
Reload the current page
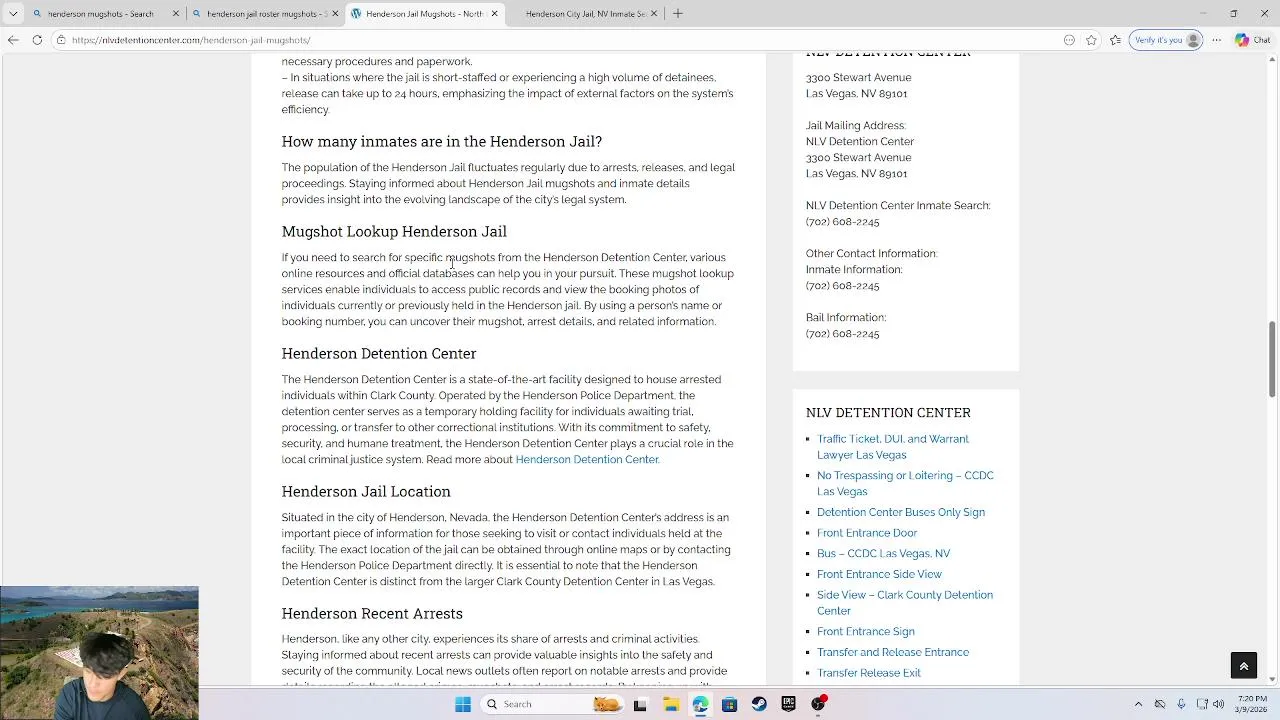pyautogui.click(x=37, y=40)
